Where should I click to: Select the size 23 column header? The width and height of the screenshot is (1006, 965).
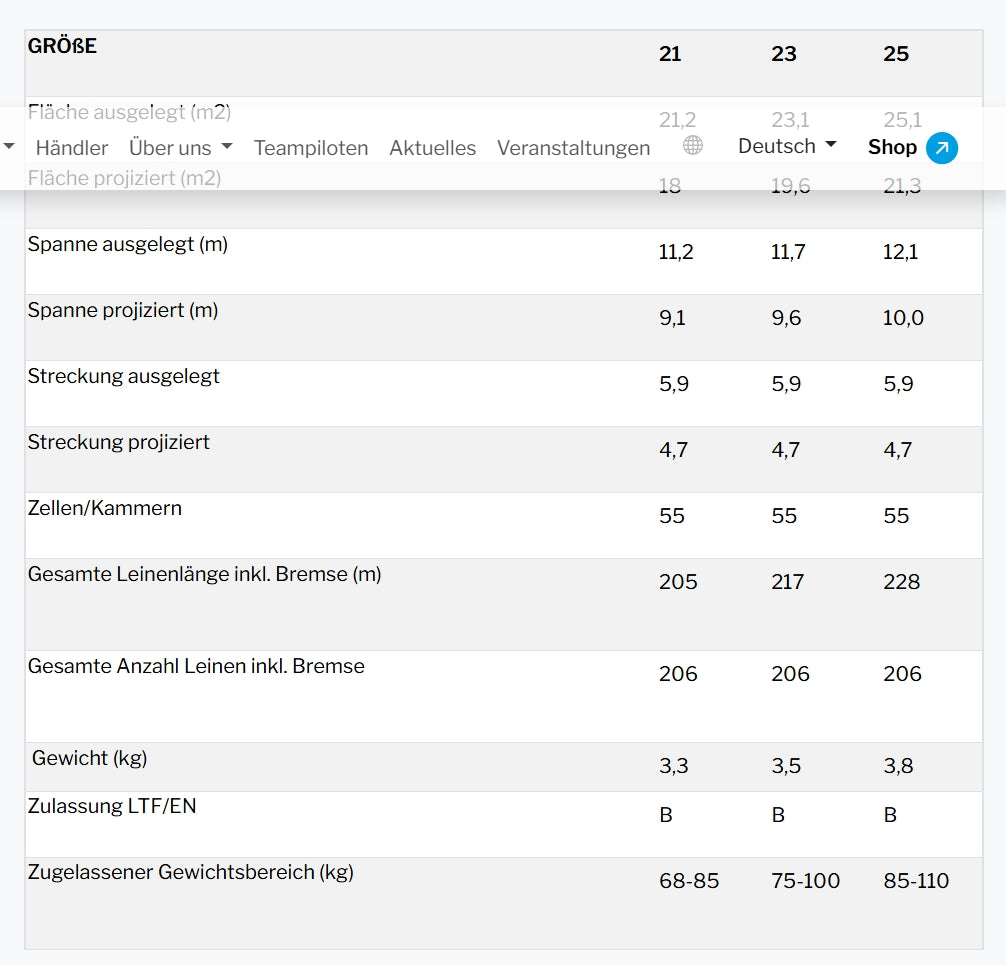click(784, 54)
